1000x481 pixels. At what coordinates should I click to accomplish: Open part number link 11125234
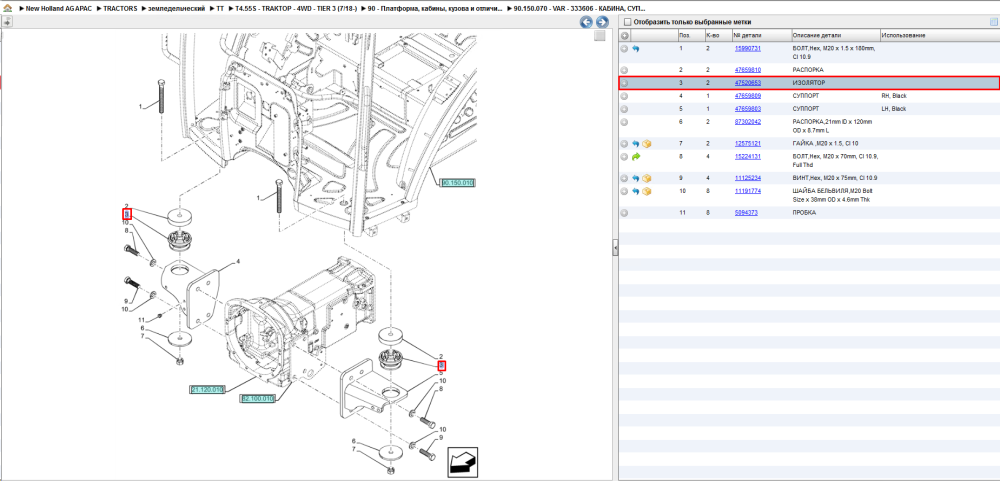coord(747,178)
